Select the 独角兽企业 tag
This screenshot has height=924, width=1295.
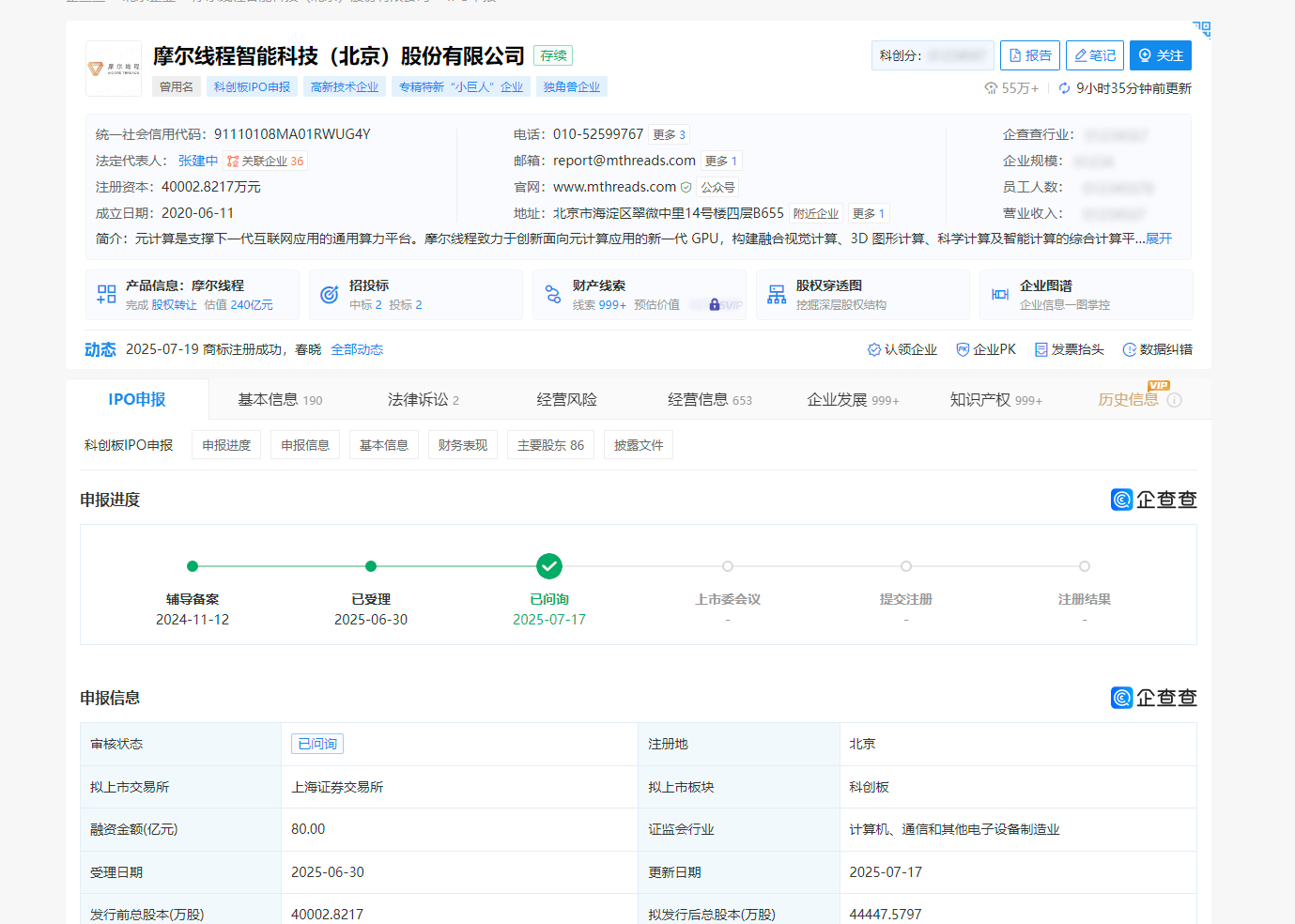pyautogui.click(x=572, y=86)
